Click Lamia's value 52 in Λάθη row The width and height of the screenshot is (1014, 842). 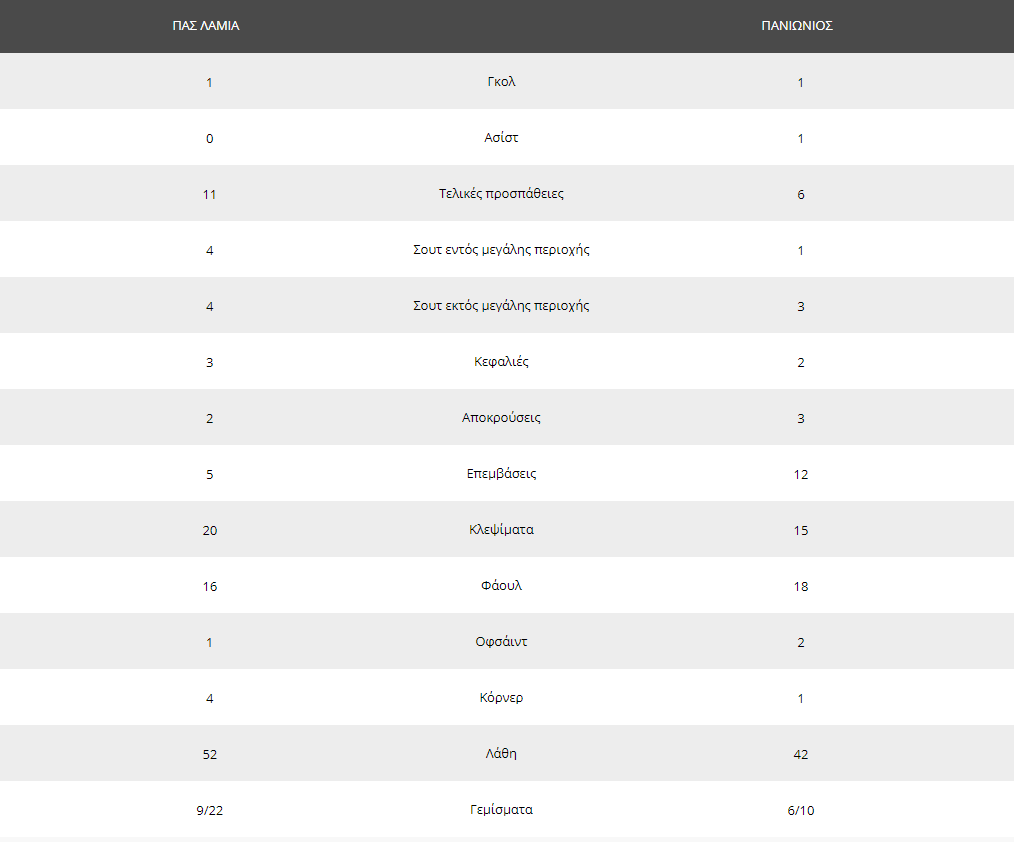tap(210, 755)
